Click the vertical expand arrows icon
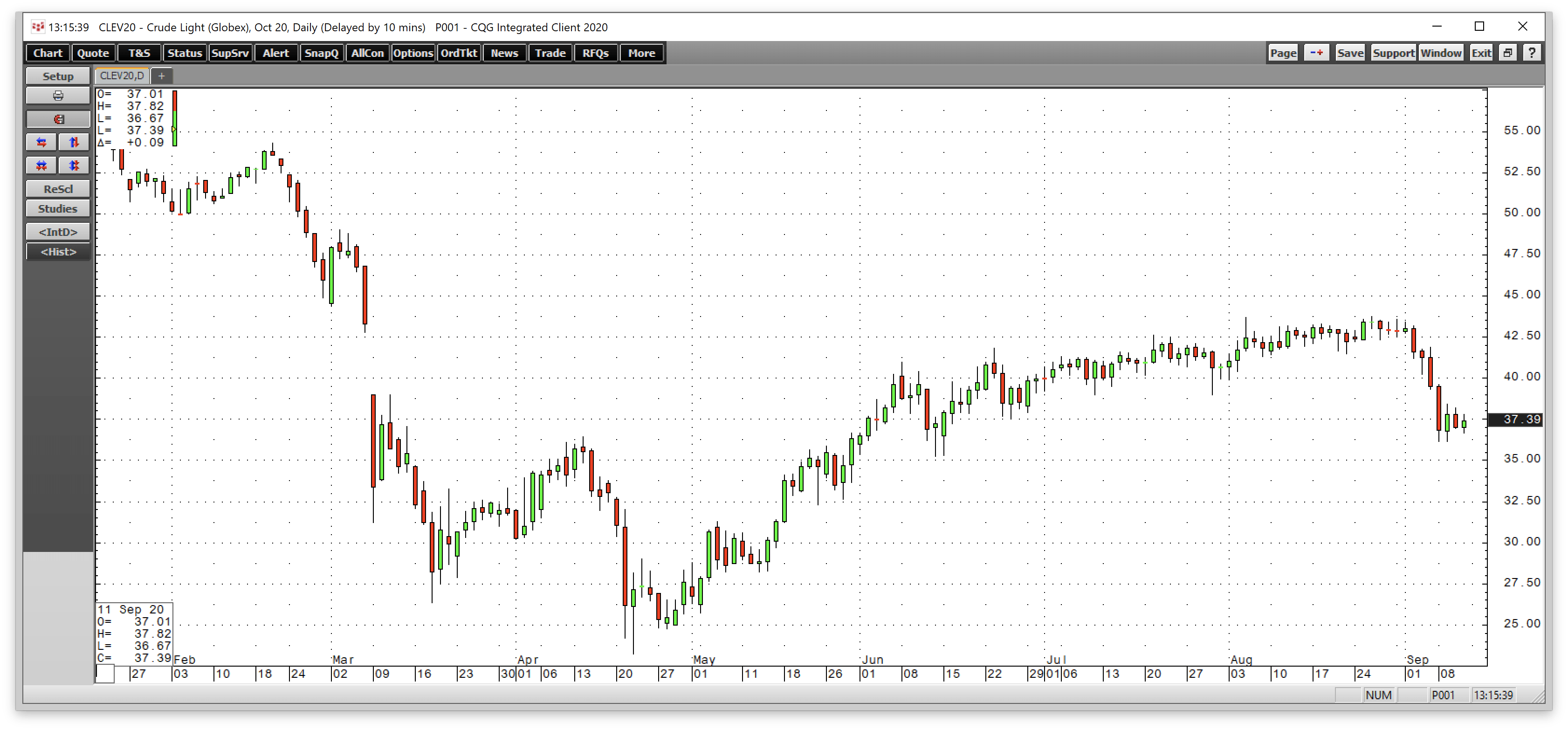 pyautogui.click(x=74, y=142)
